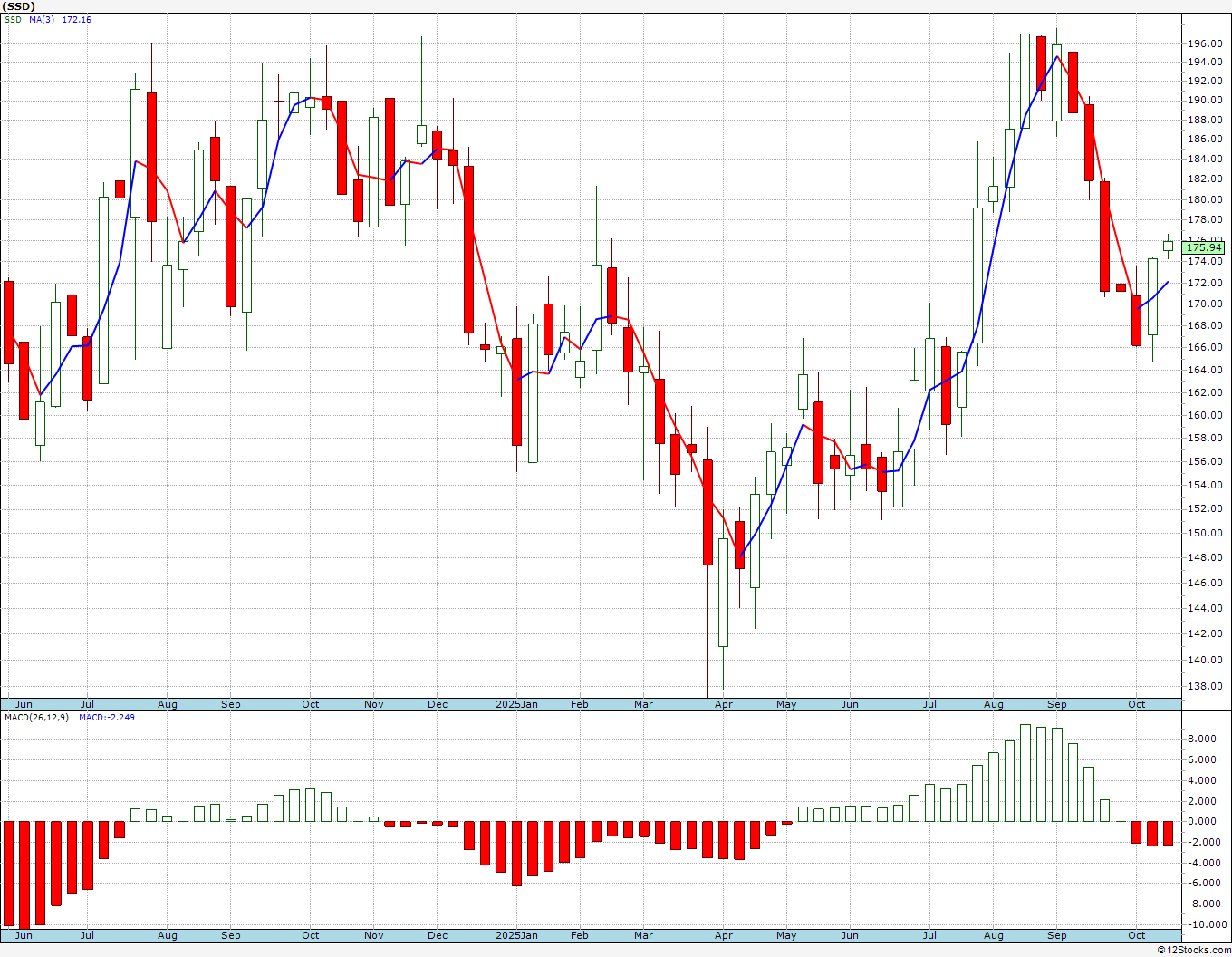Click May on the MACD panel time axis
The width and height of the screenshot is (1232, 957).
[786, 935]
